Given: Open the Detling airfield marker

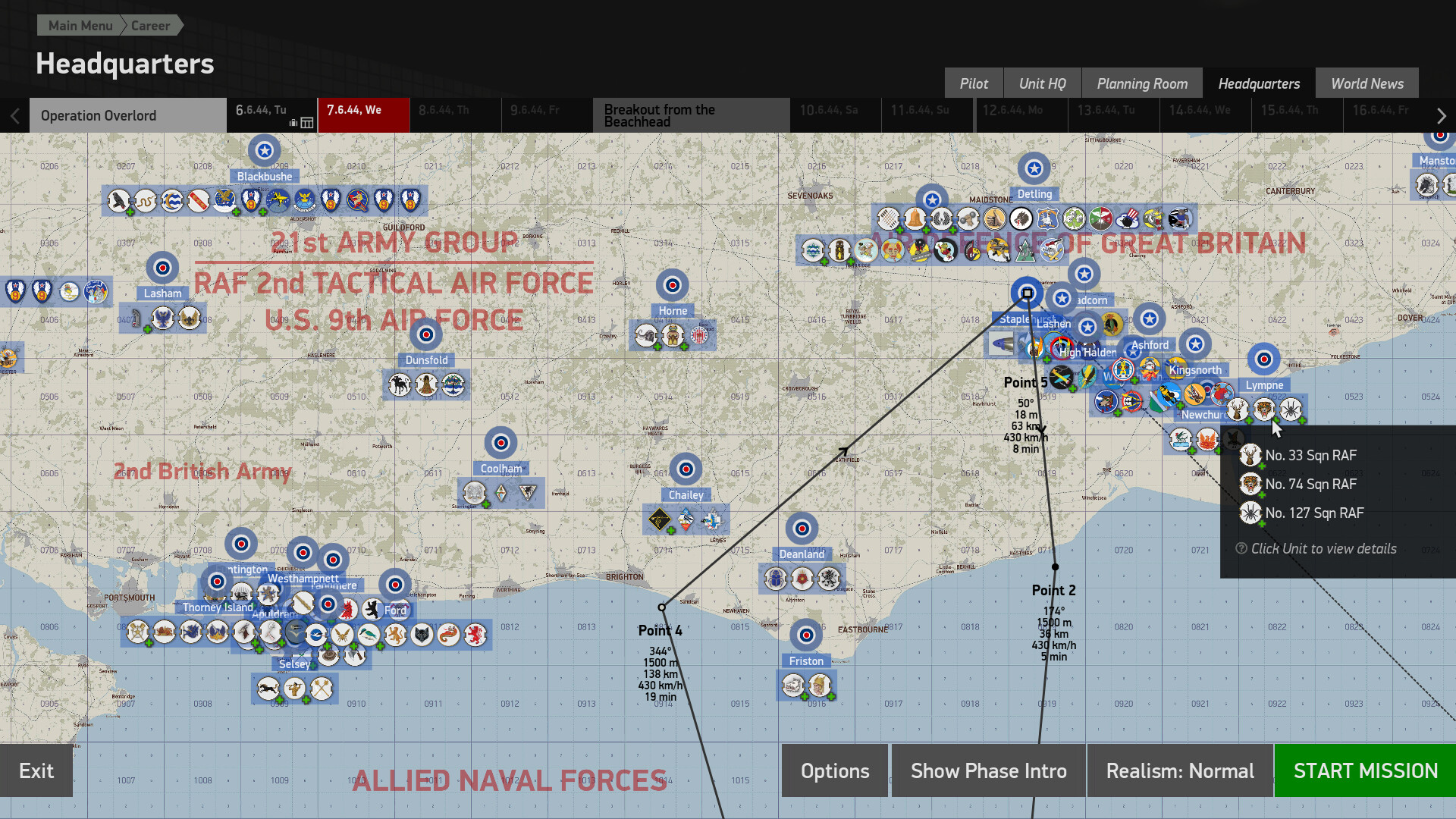Looking at the screenshot, I should coord(1034,168).
